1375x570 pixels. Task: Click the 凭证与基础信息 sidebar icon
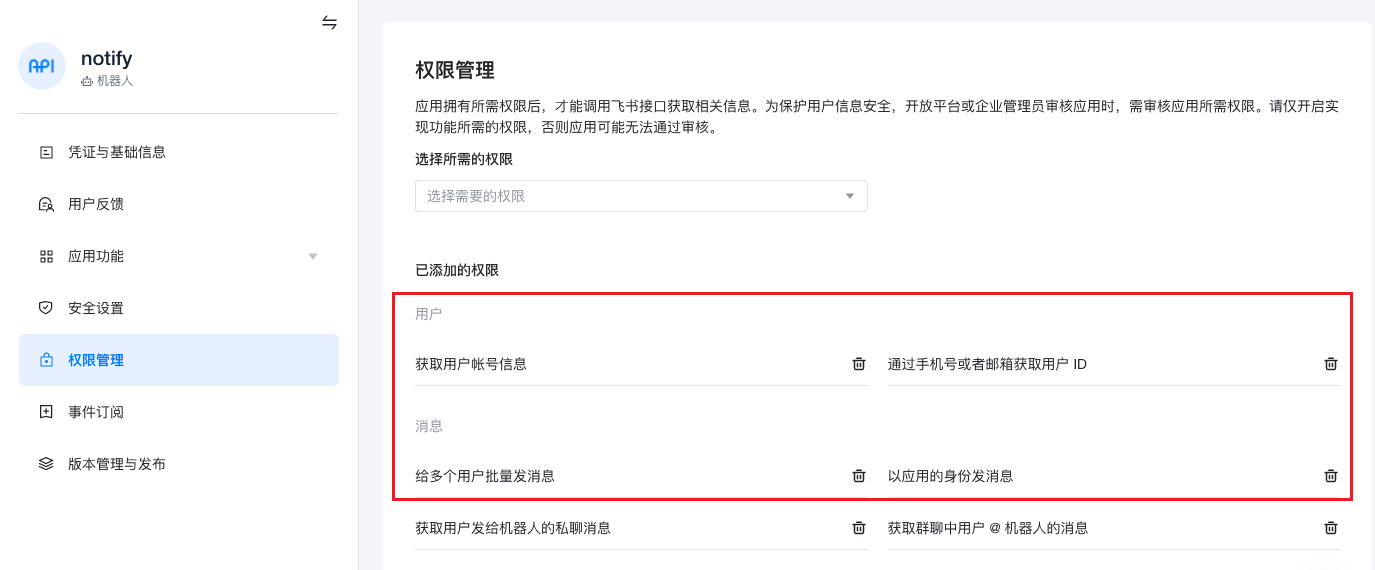[x=46, y=152]
